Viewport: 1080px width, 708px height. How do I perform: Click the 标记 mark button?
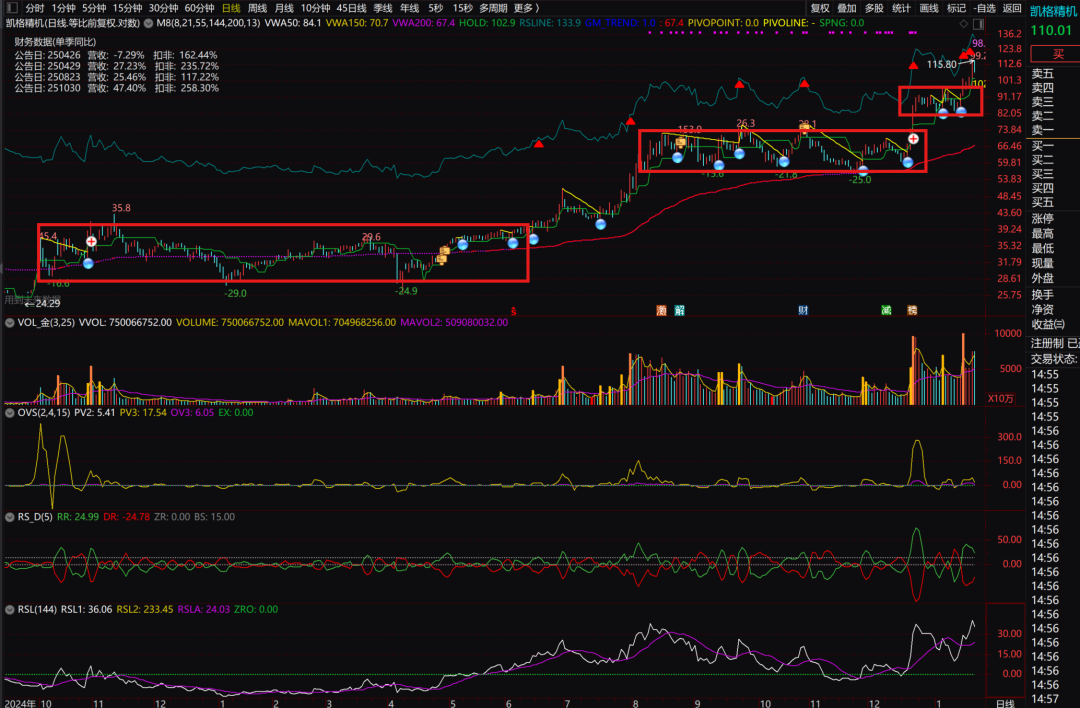pos(956,8)
